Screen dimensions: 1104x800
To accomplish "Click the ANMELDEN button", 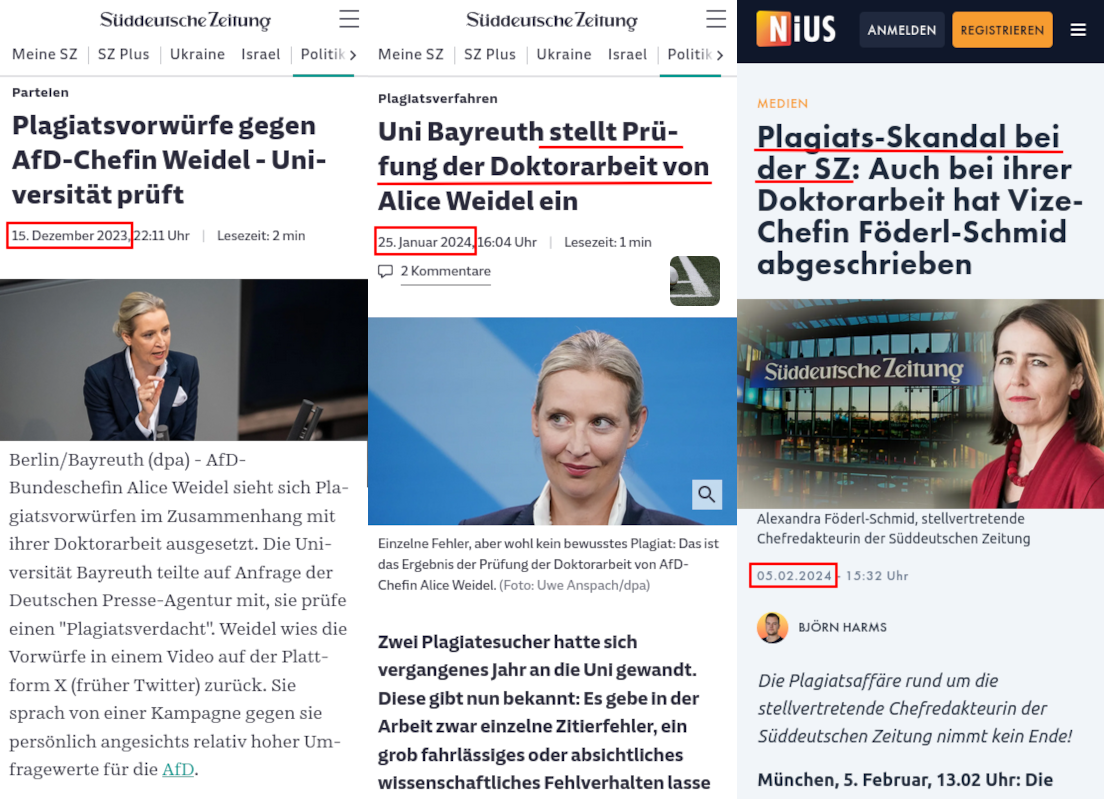I will 902,30.
